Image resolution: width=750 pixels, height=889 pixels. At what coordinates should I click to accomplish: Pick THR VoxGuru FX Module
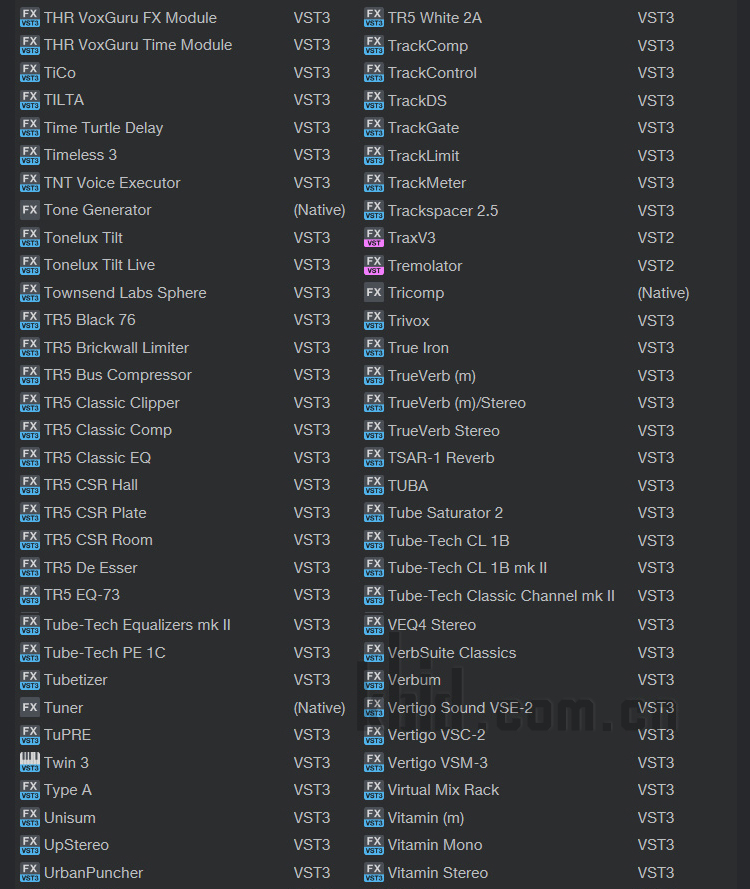[130, 18]
